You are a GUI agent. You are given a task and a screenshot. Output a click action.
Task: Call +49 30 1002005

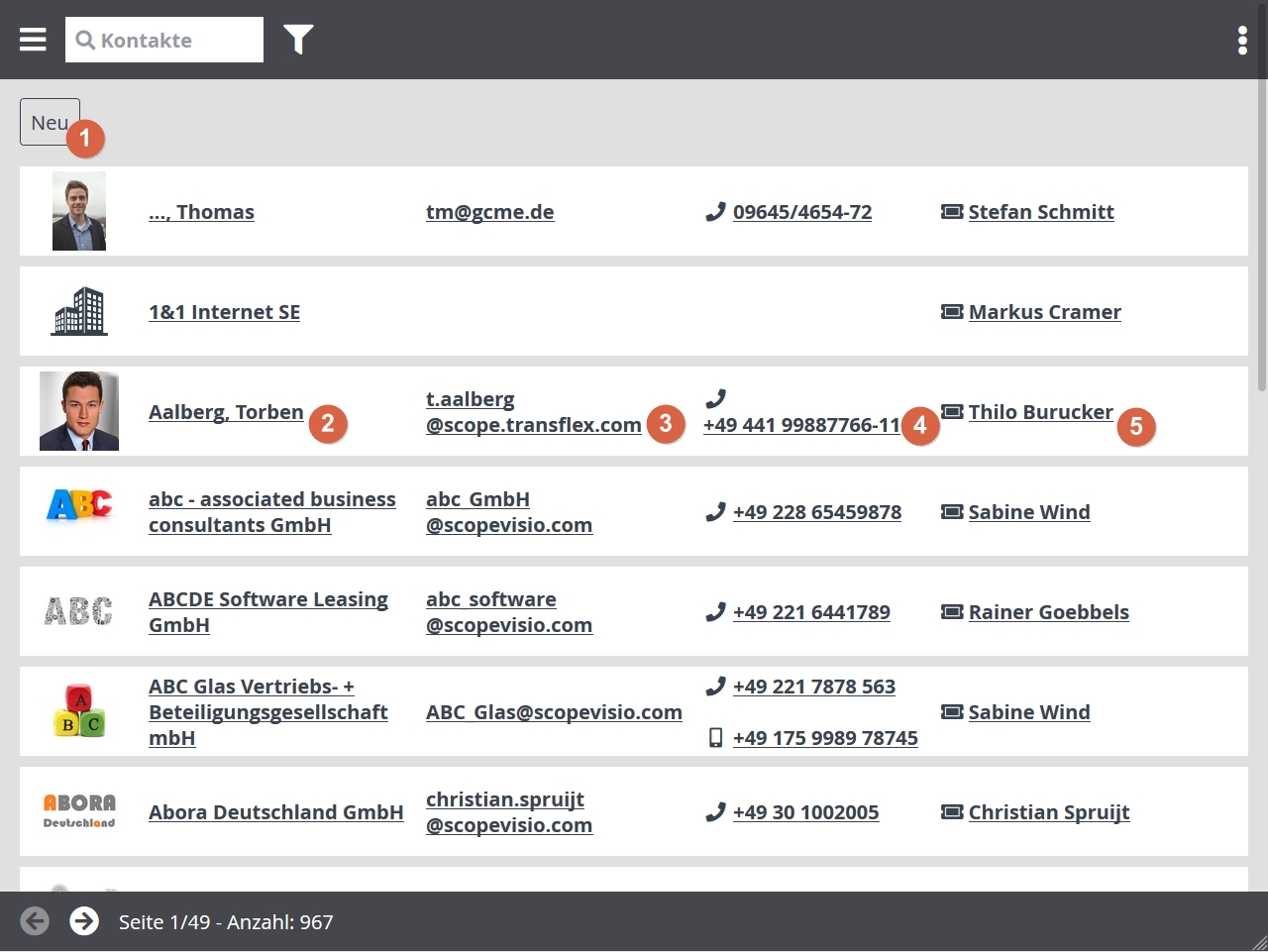click(x=806, y=812)
